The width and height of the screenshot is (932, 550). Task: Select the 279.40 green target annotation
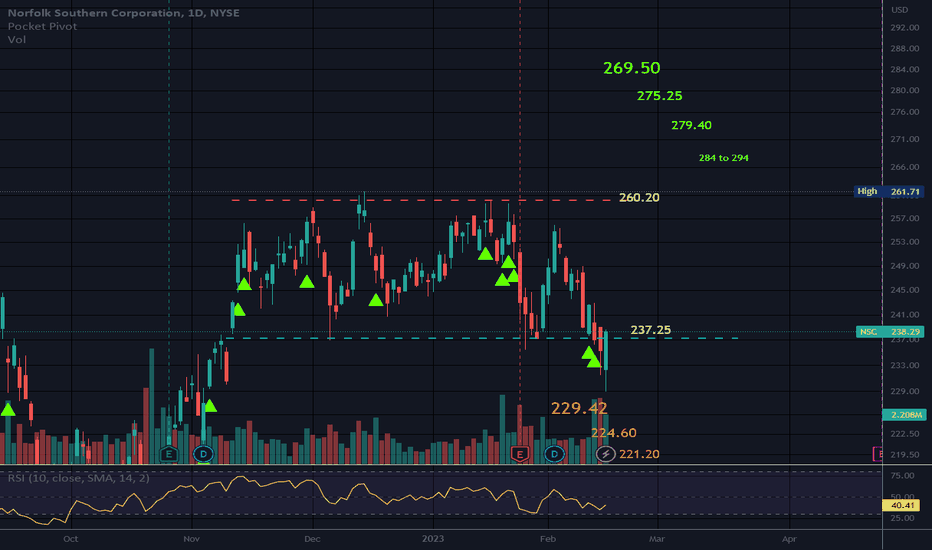[691, 125]
